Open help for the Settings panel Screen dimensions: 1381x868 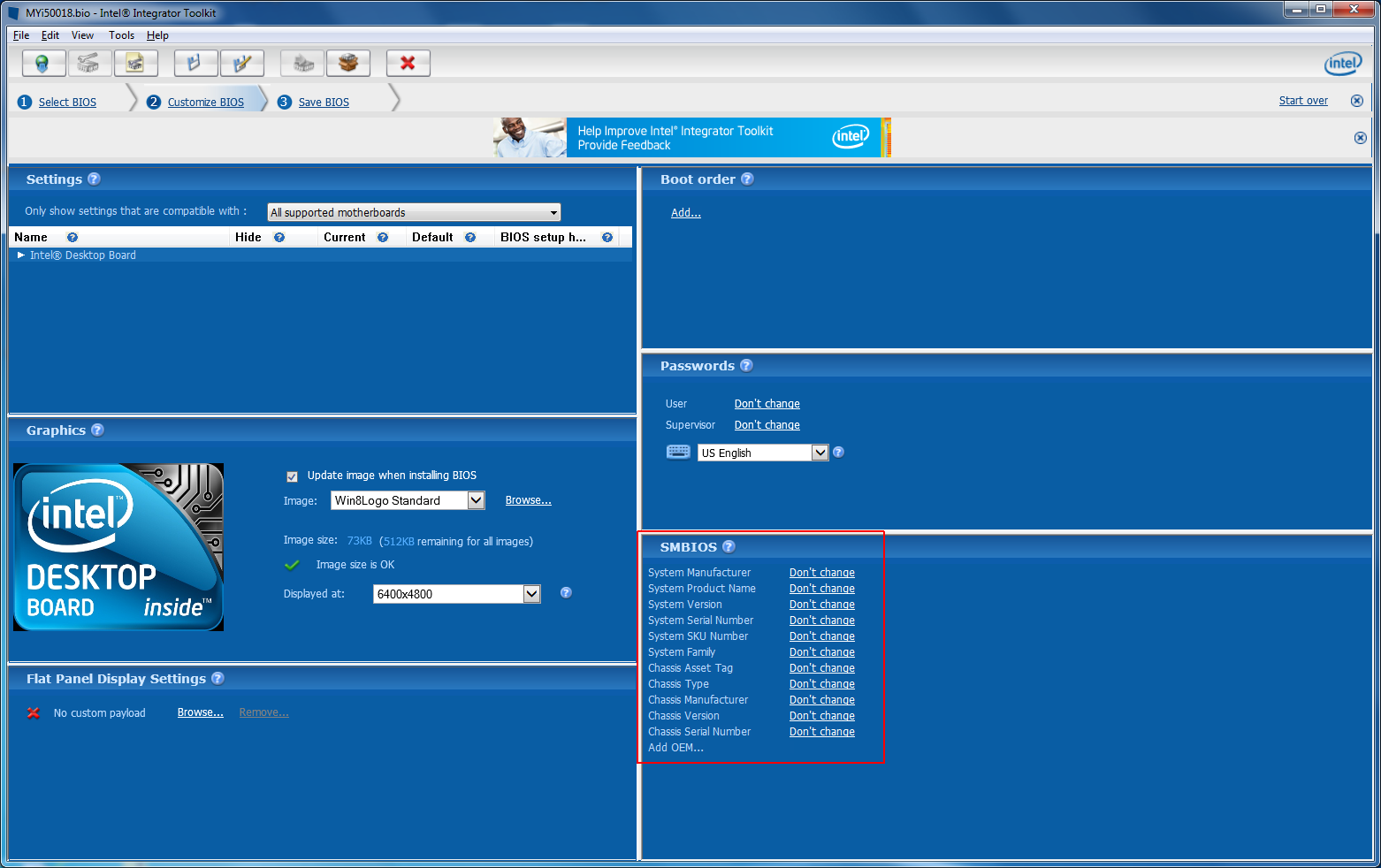tap(94, 179)
